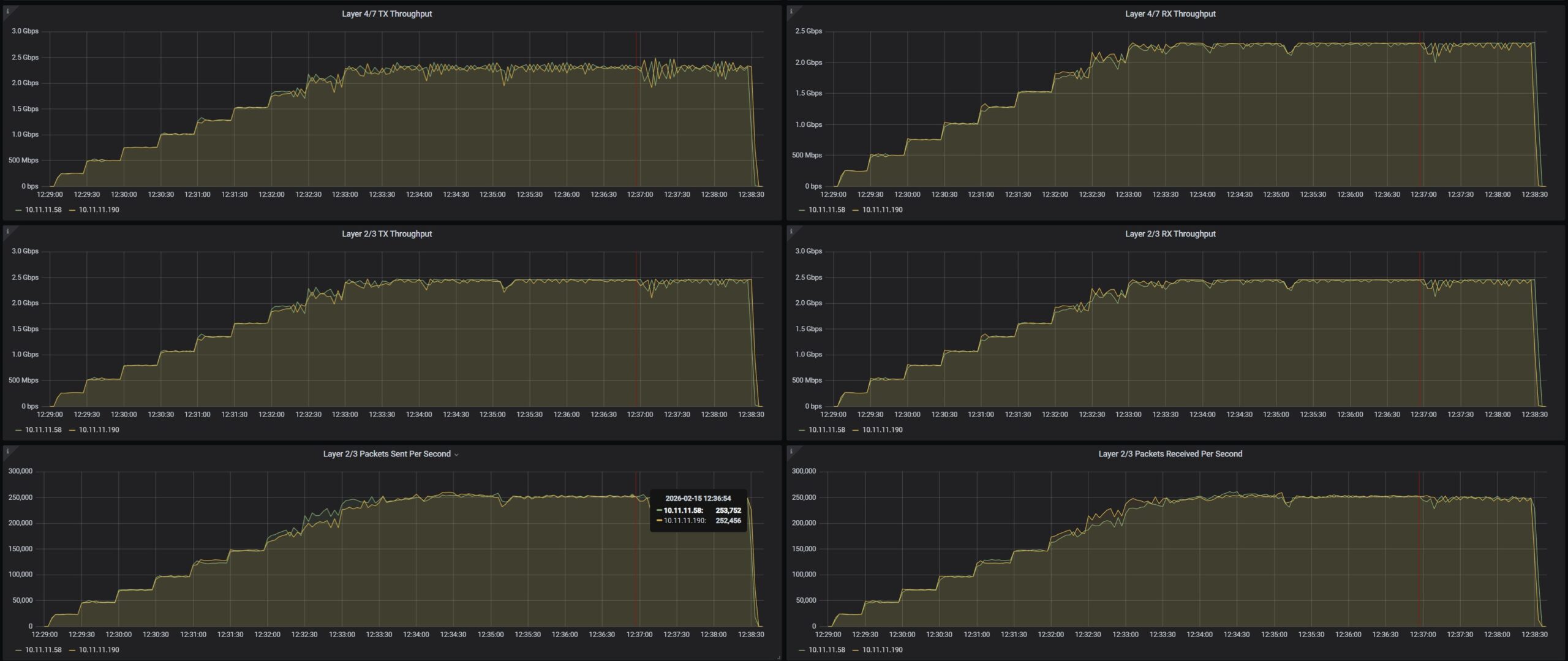Click info icon on Packets Received Per Second panel

(791, 451)
